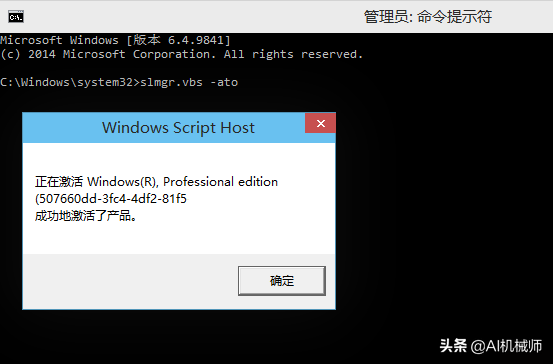Open the Command Prompt system menu icon
Image resolution: width=553 pixels, height=364 pixels.
click(16, 17)
